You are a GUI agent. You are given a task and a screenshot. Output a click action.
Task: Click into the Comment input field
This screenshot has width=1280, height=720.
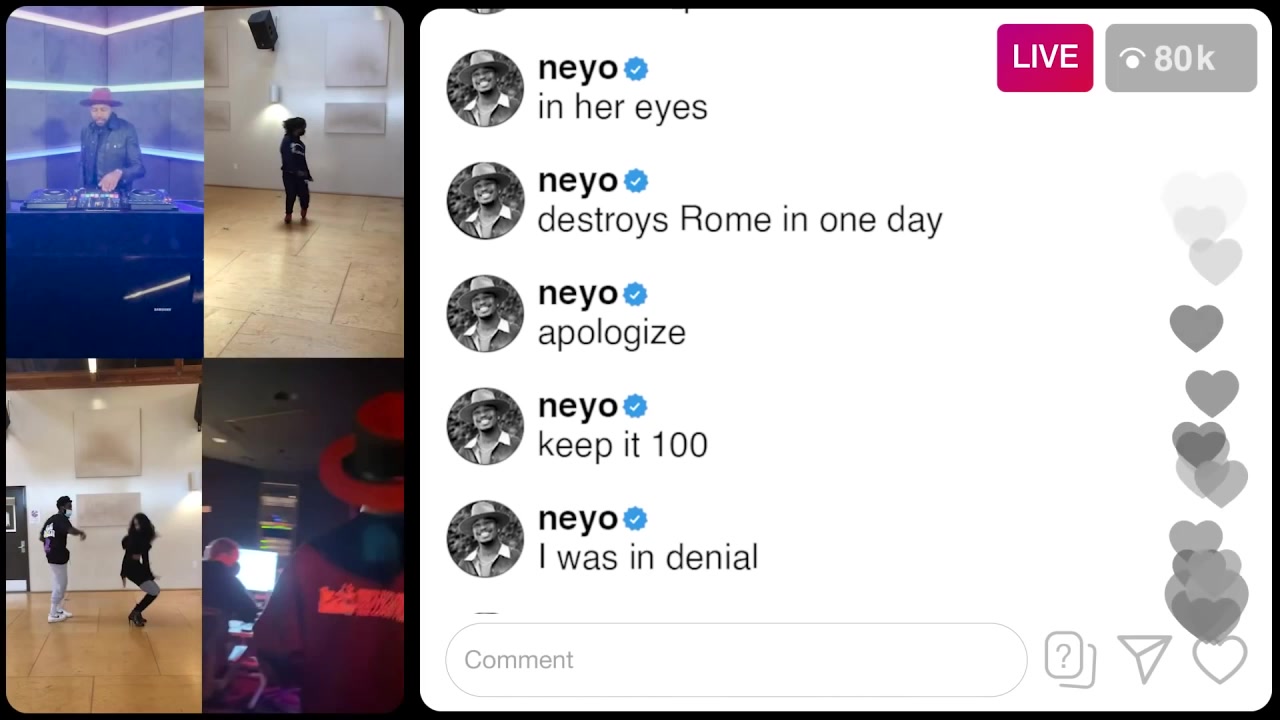[x=736, y=660]
